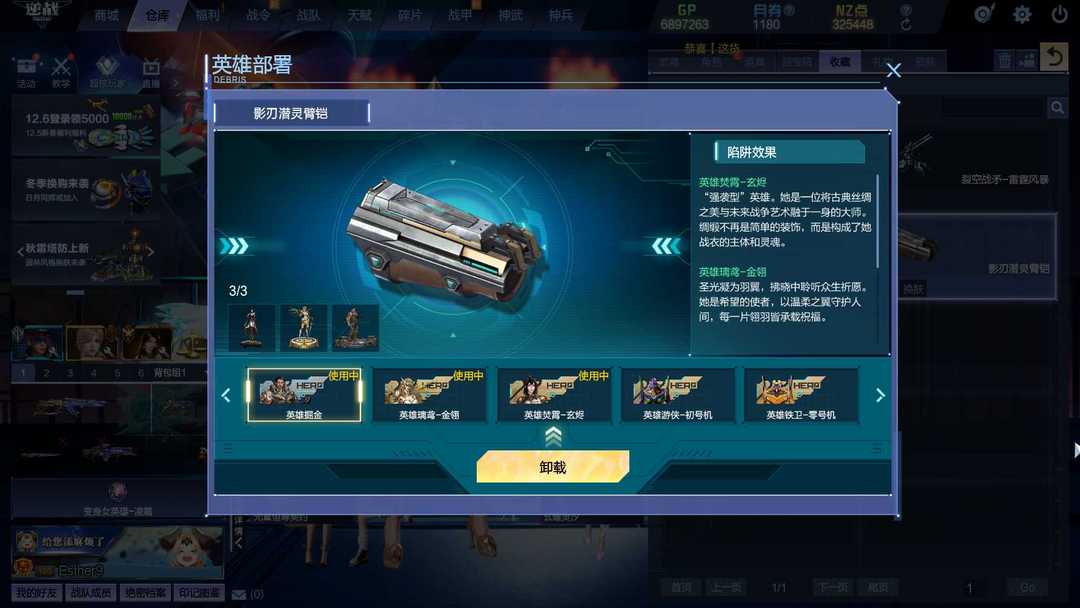Click the left-pointing triple chevron beside weapon
This screenshot has height=608, width=1080.
tap(665, 246)
